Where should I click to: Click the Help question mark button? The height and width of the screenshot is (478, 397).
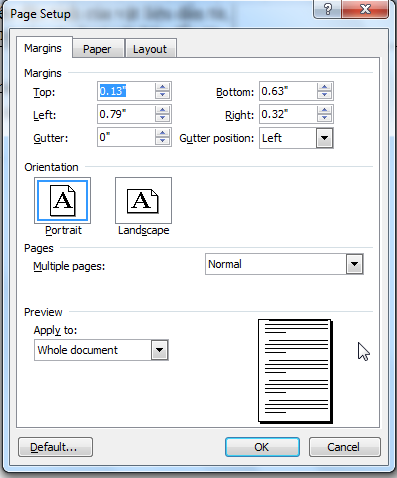click(327, 9)
